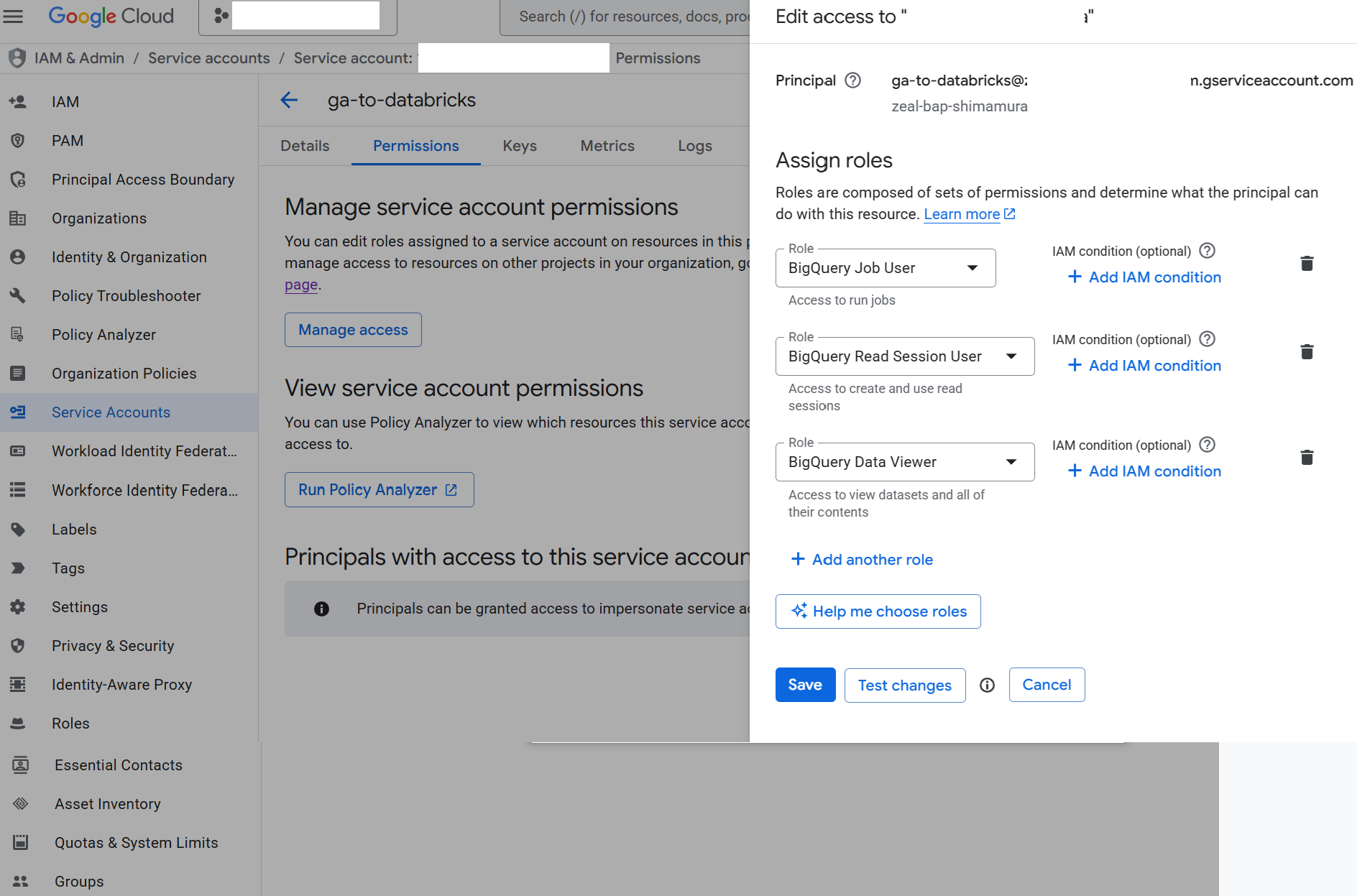Switch to the Keys tab
The height and width of the screenshot is (896, 1357).
point(520,146)
